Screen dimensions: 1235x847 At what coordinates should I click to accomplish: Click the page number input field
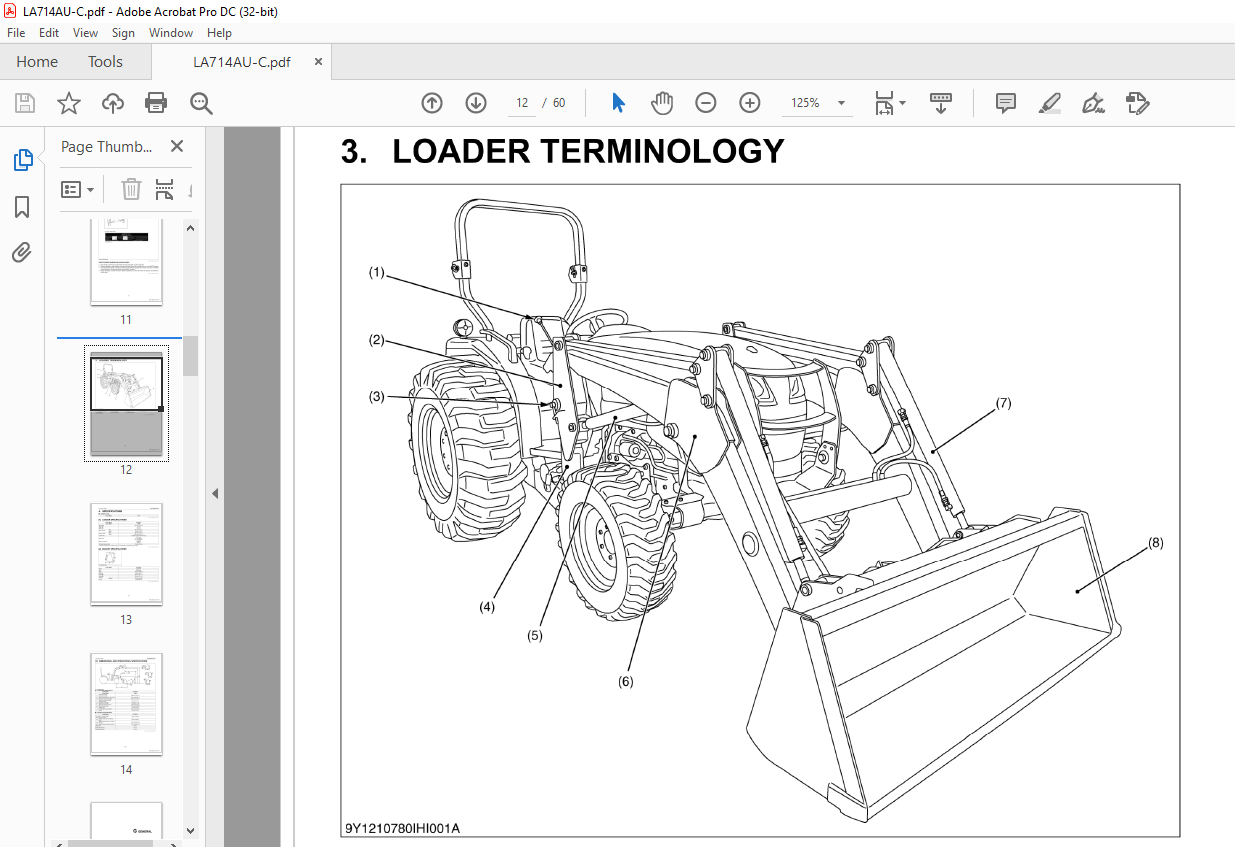pos(523,103)
